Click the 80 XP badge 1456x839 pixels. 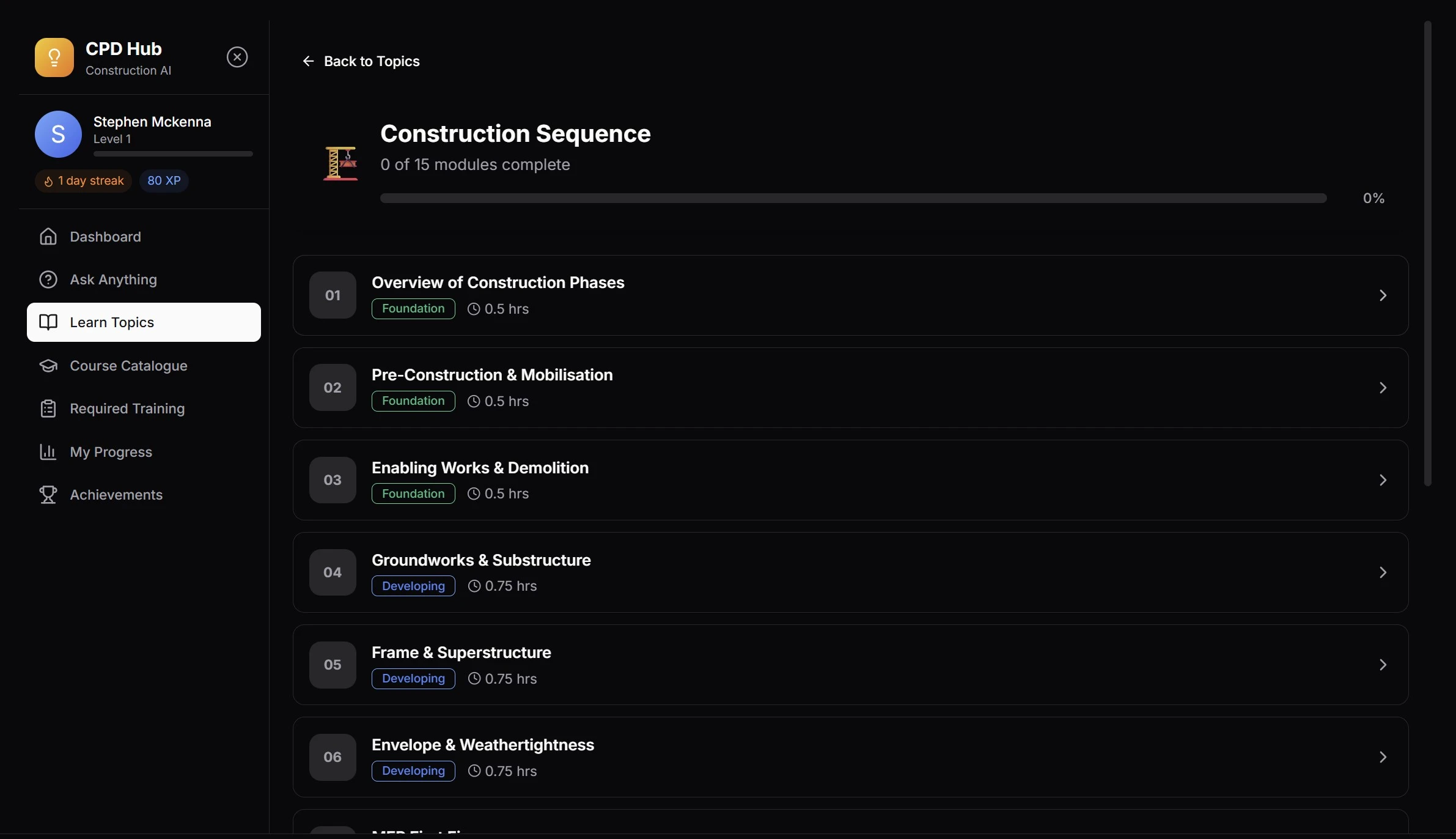point(164,181)
